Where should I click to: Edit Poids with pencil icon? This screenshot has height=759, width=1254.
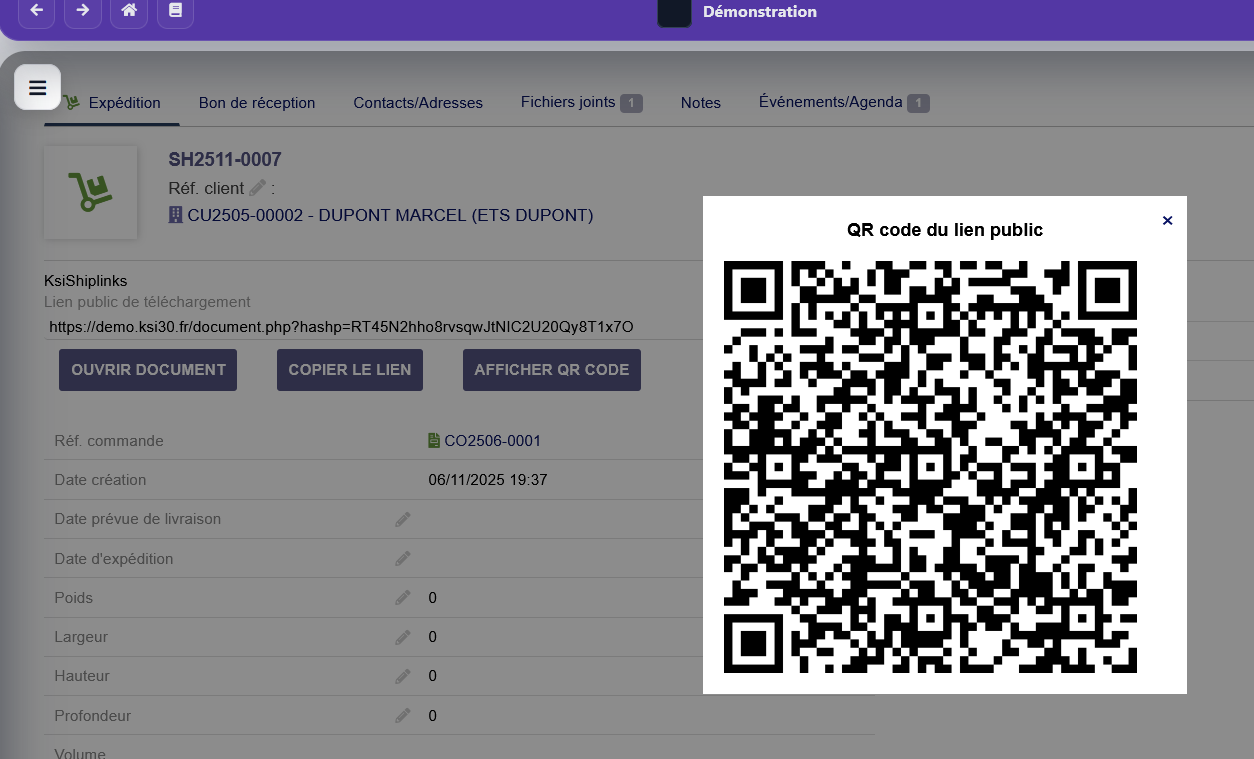pyautogui.click(x=403, y=597)
